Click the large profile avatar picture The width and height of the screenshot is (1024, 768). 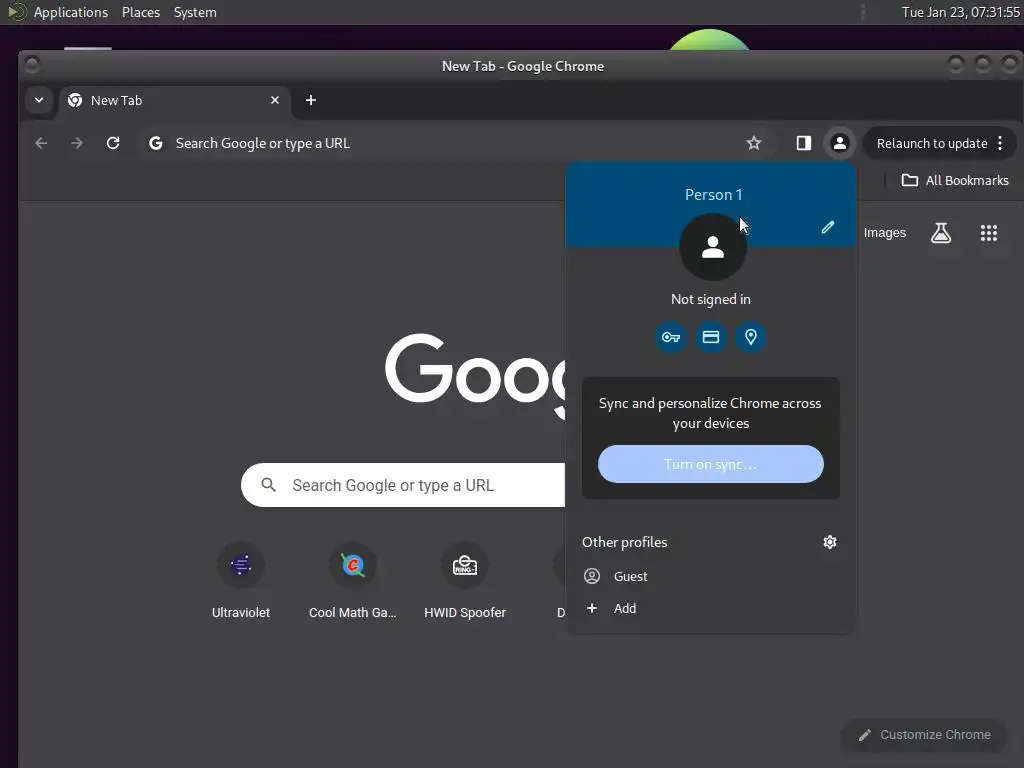tap(712, 248)
